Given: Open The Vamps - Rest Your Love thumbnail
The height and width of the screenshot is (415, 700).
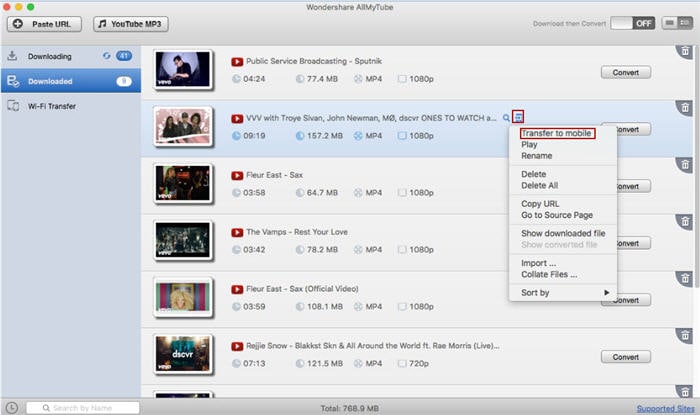Looking at the screenshot, I should [x=183, y=240].
